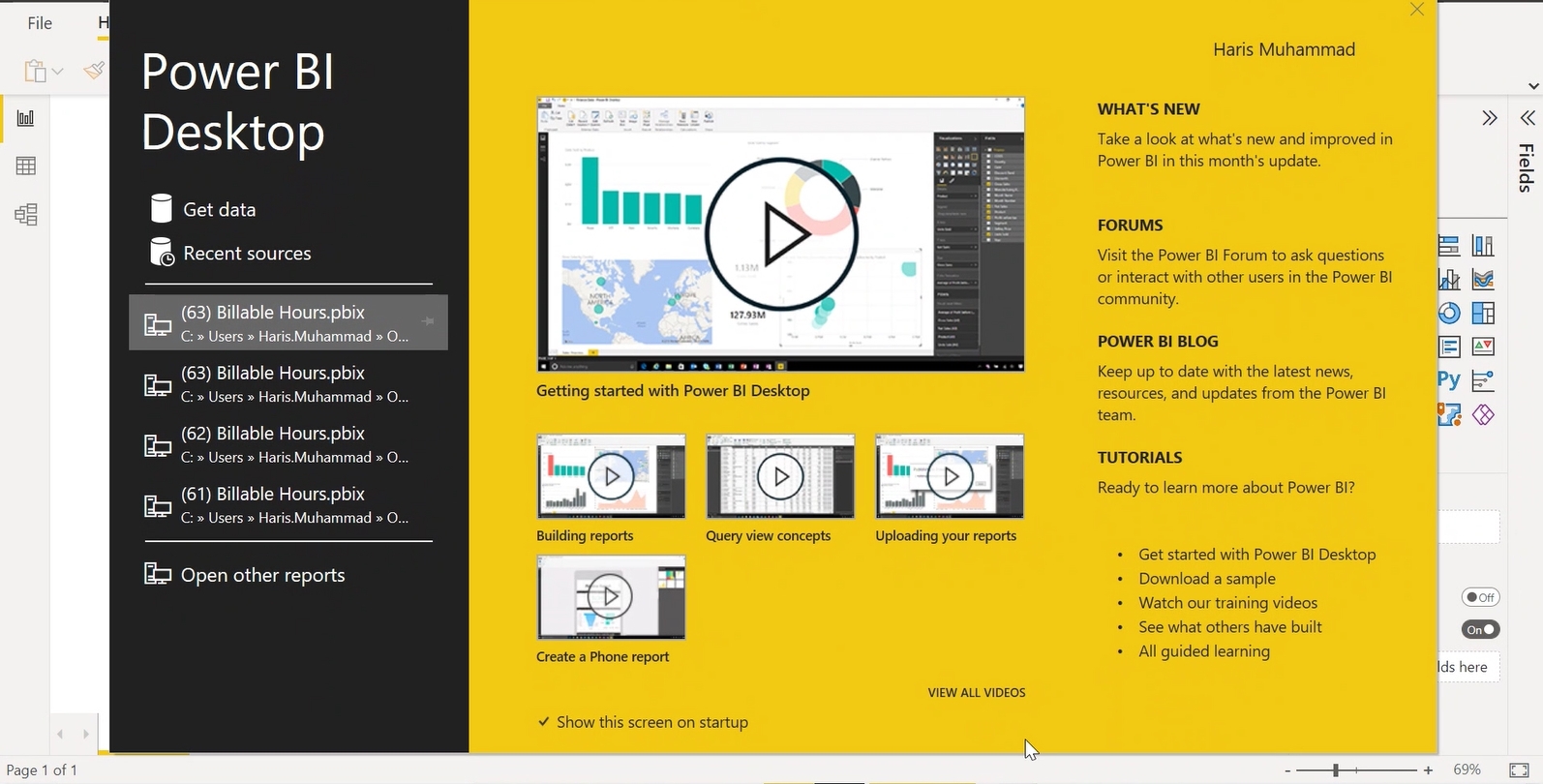This screenshot has width=1543, height=784.
Task: Collapse the Visualizations pane with the chevron
Action: tap(1489, 118)
